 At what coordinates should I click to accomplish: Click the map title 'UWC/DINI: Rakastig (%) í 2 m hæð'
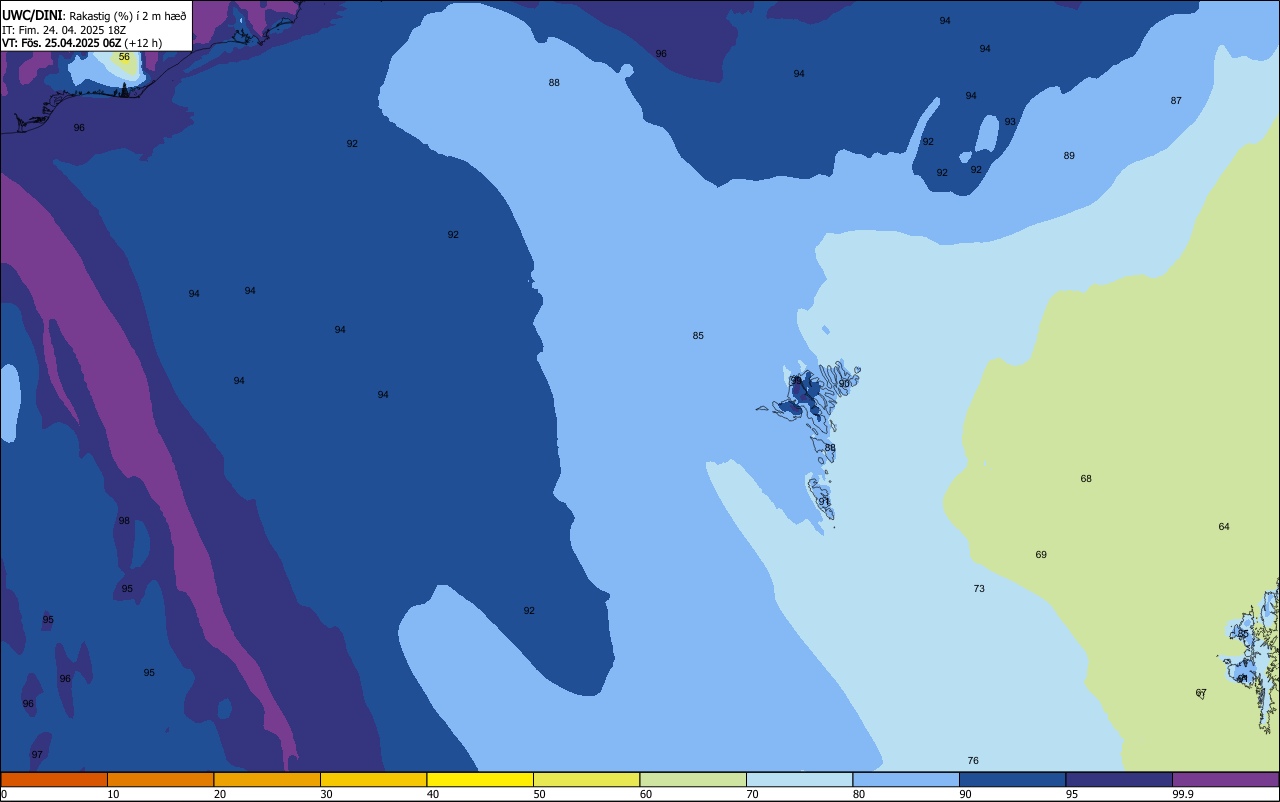pos(94,16)
